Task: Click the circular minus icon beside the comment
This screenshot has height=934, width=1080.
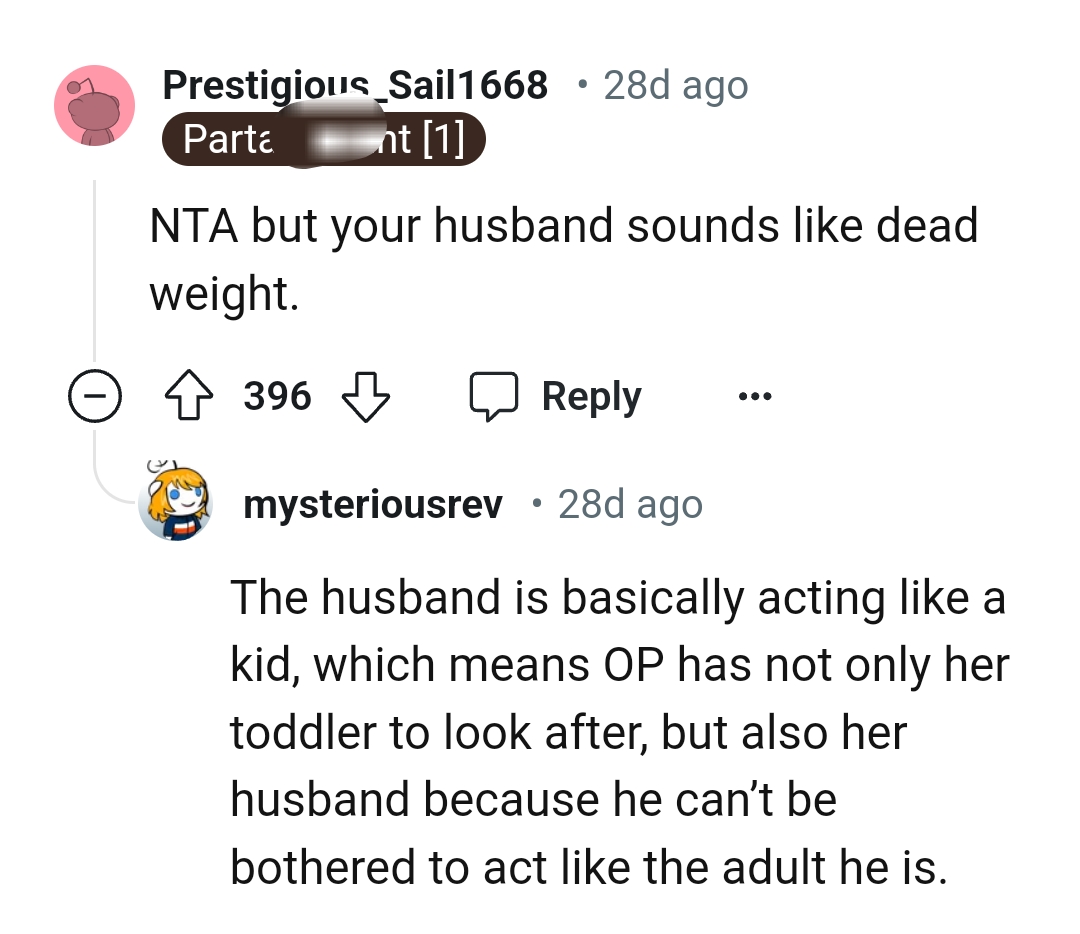Action: click(x=95, y=396)
